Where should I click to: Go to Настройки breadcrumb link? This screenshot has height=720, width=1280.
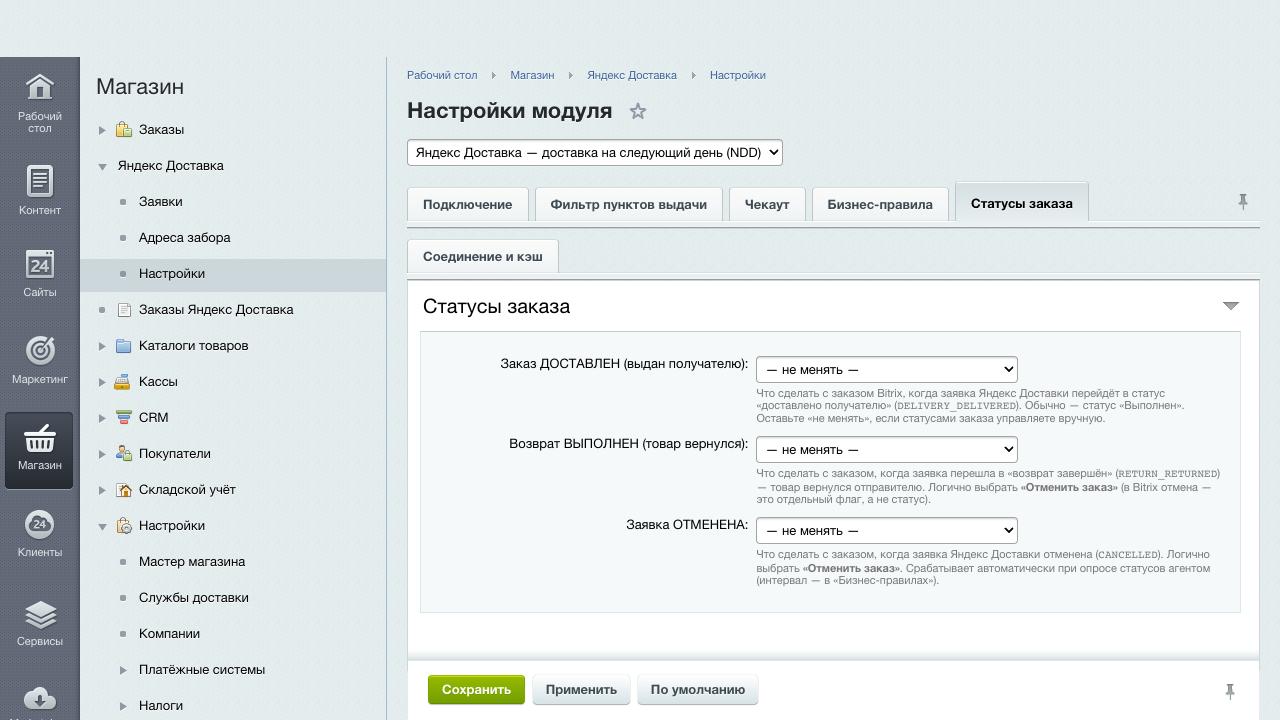(738, 75)
